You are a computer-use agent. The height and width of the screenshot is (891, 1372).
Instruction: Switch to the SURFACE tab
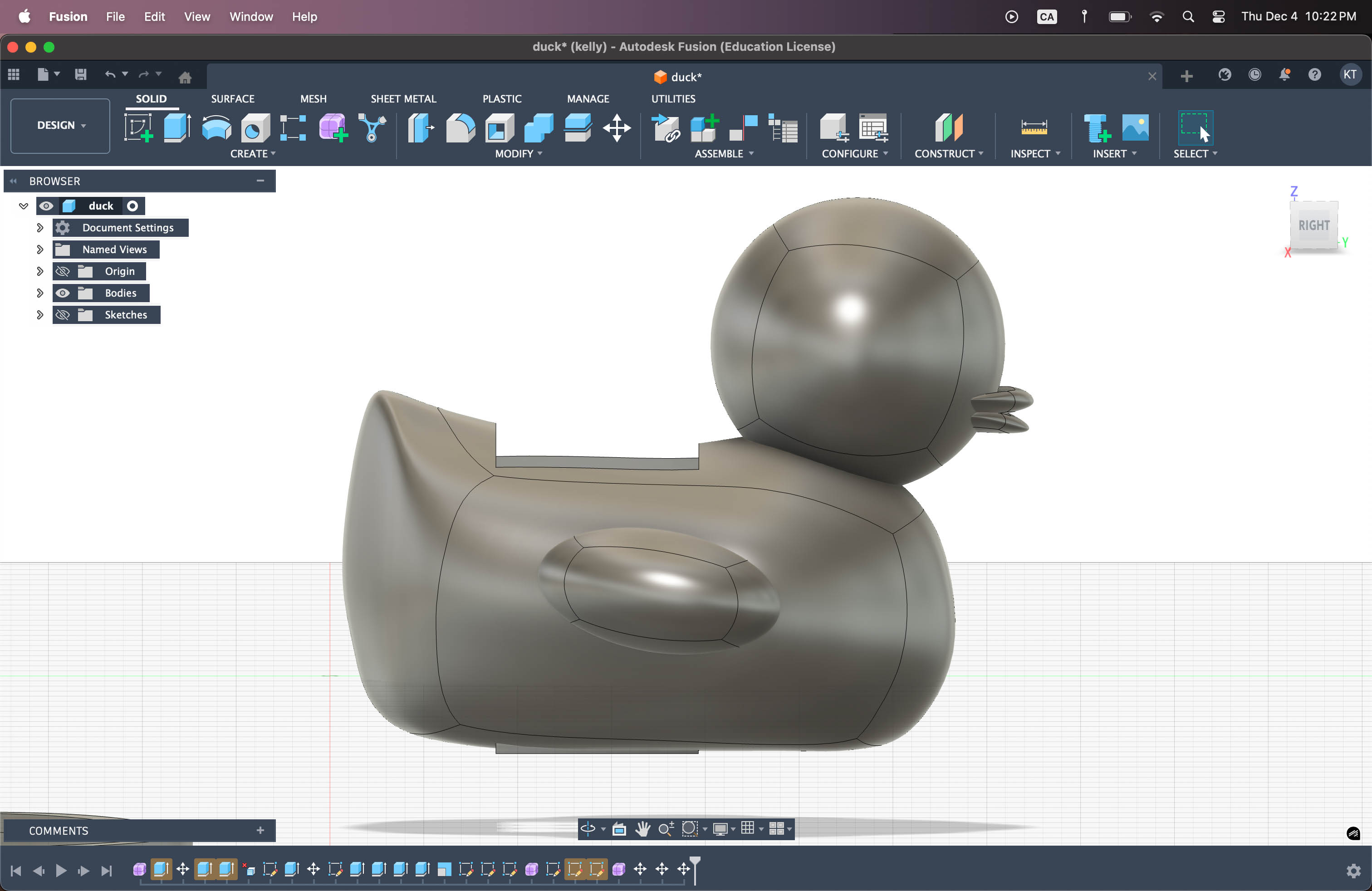[232, 98]
